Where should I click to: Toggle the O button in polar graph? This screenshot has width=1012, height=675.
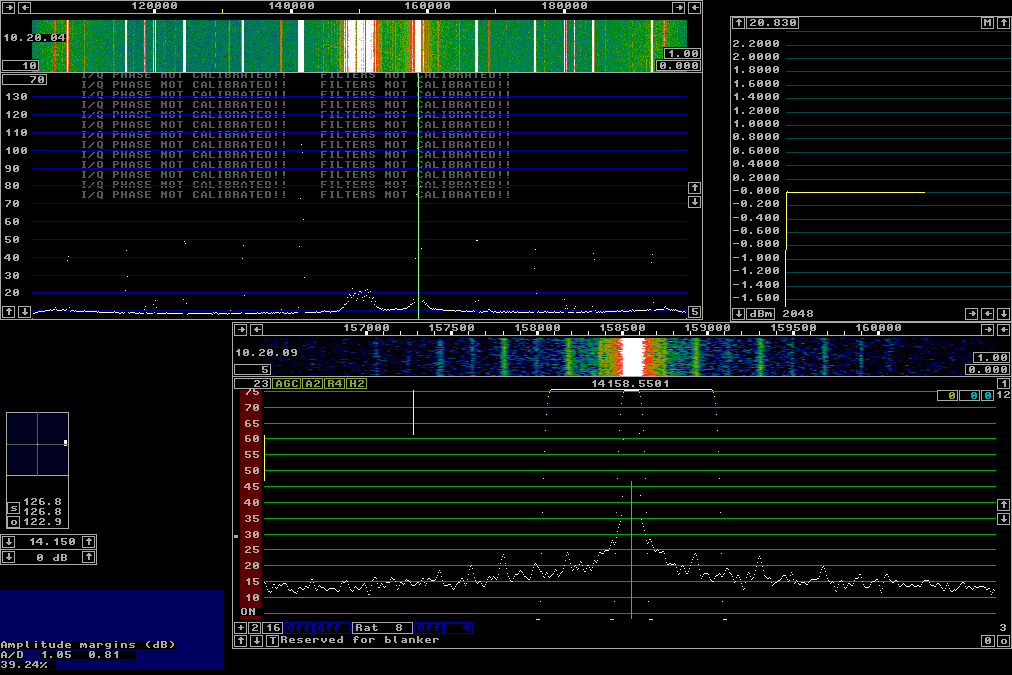tap(14, 522)
